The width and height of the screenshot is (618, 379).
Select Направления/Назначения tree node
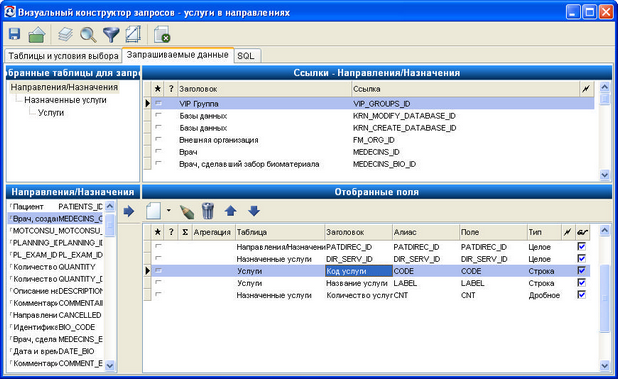(64, 87)
